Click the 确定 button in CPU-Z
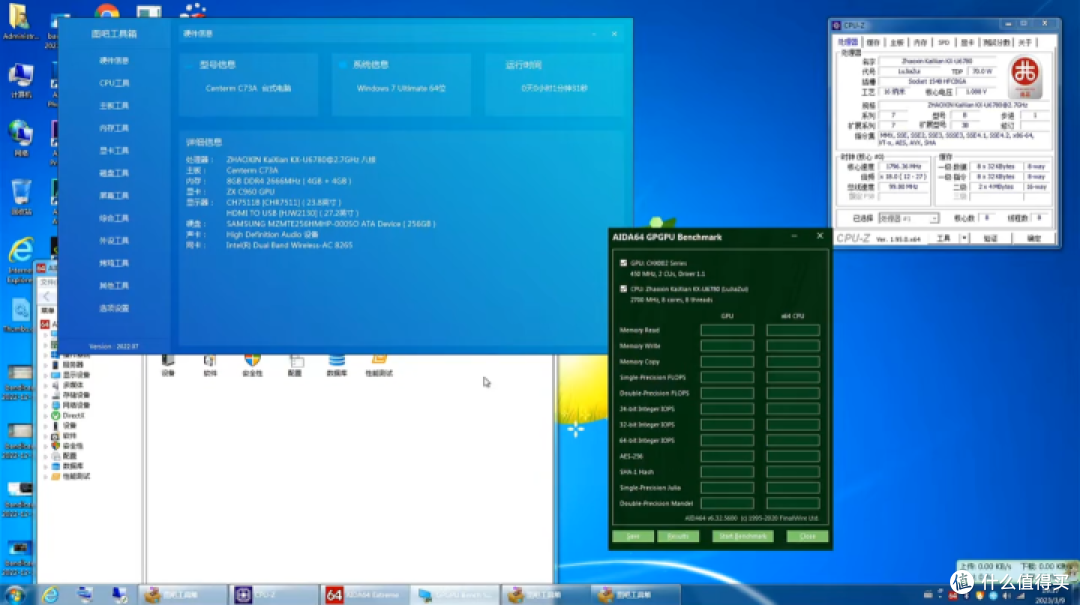This screenshot has width=1080, height=605. pos(1034,238)
